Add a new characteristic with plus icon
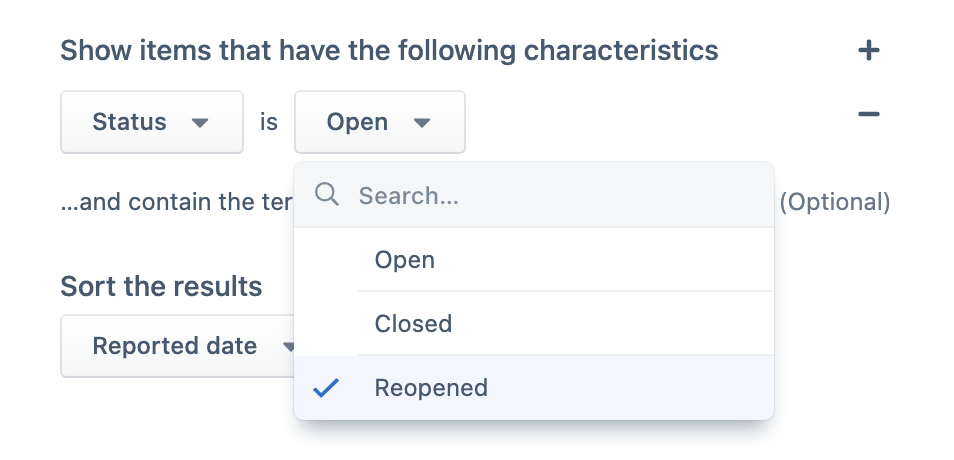Viewport: 954px width, 460px height. (869, 51)
